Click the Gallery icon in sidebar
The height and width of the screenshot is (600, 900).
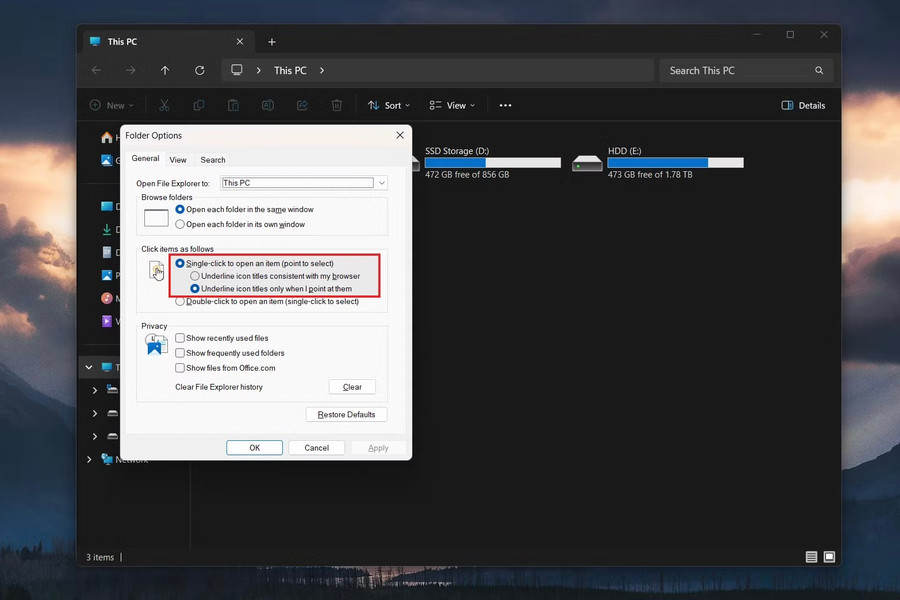(x=107, y=160)
